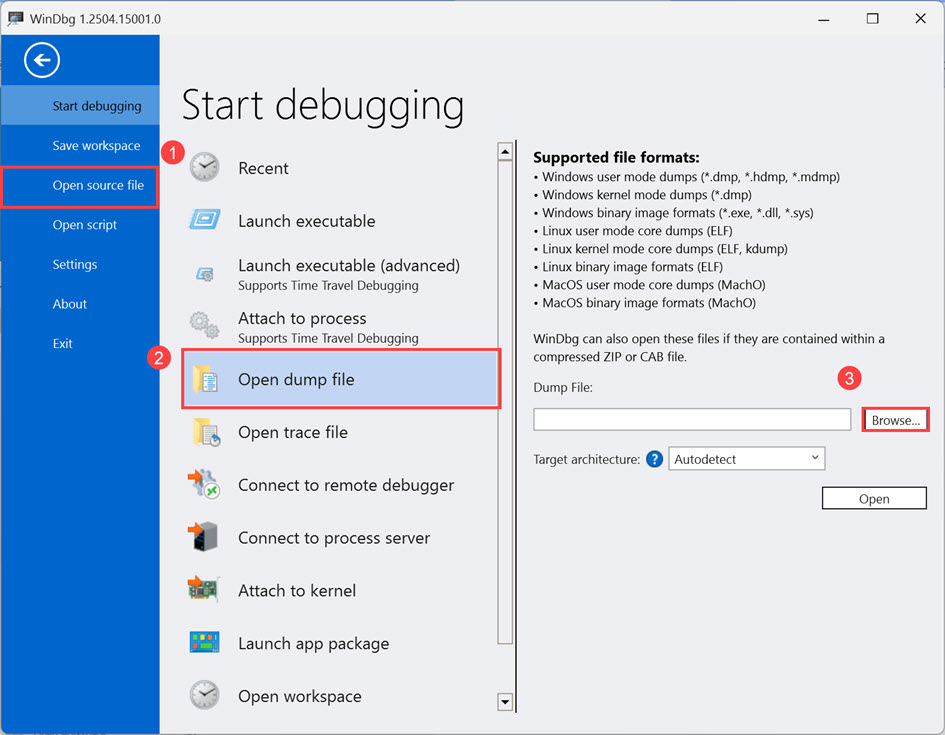Open the About page from sidebar
Screen dimensions: 945x735
80,304
